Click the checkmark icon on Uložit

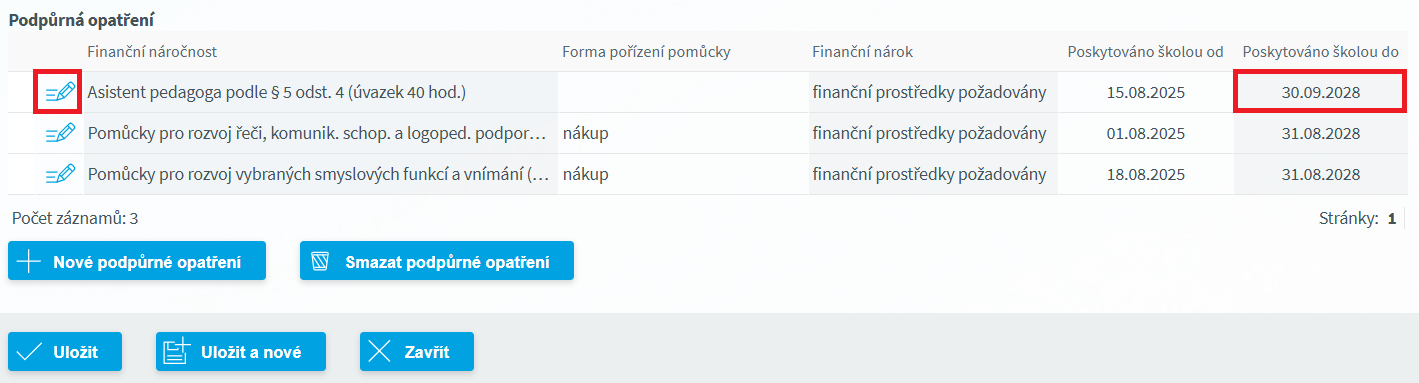30,352
